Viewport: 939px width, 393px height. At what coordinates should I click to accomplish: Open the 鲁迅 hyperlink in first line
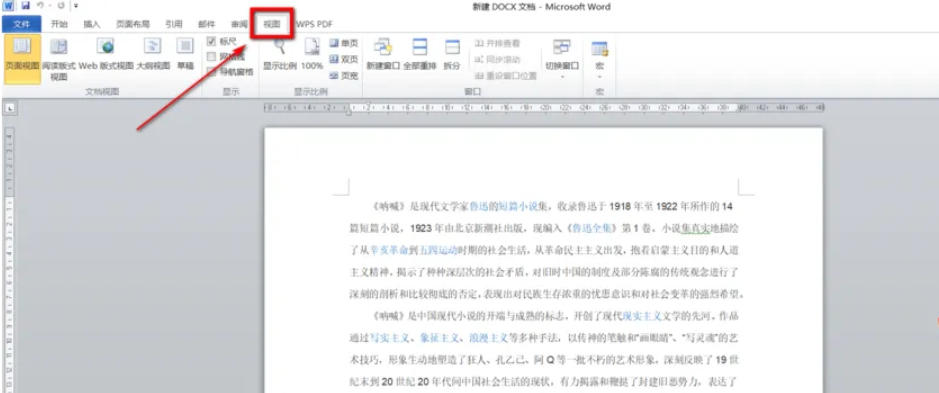click(x=478, y=207)
